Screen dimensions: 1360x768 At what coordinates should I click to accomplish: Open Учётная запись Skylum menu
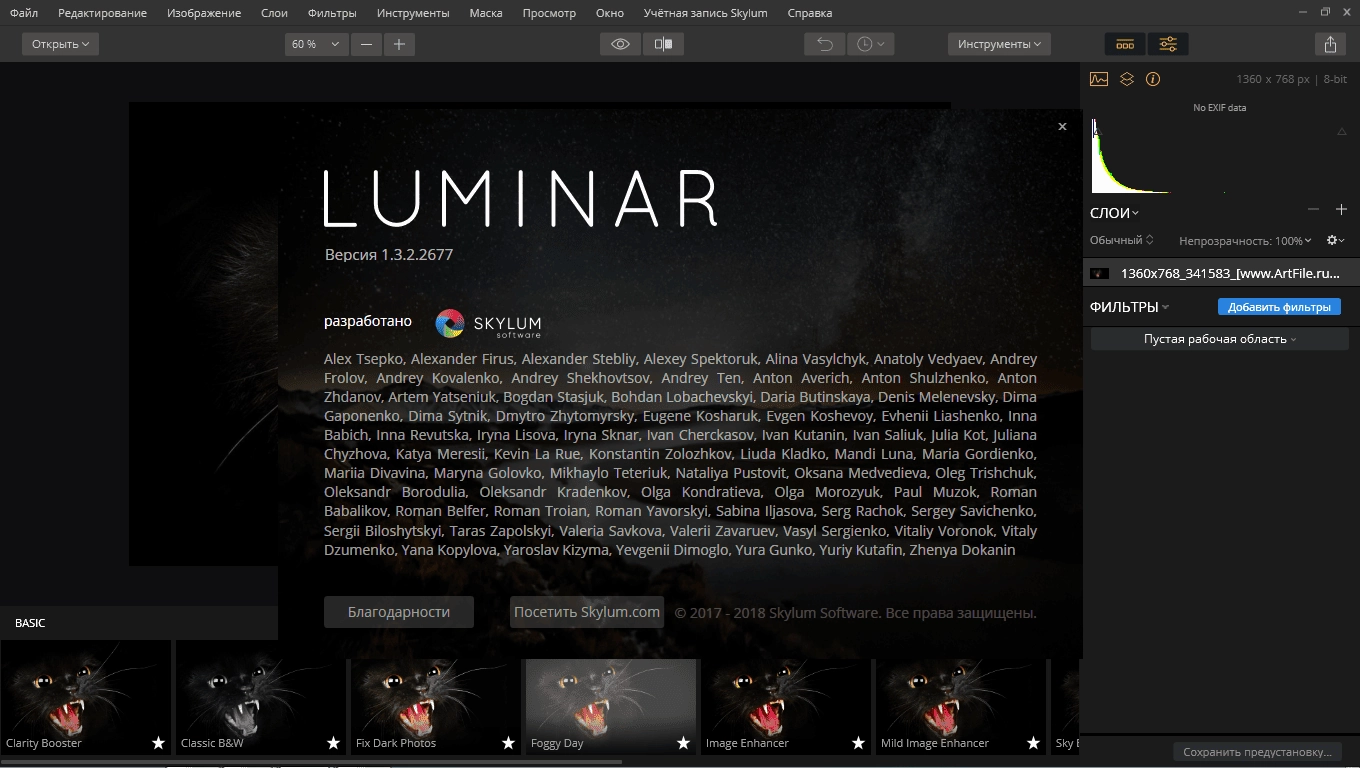(705, 13)
